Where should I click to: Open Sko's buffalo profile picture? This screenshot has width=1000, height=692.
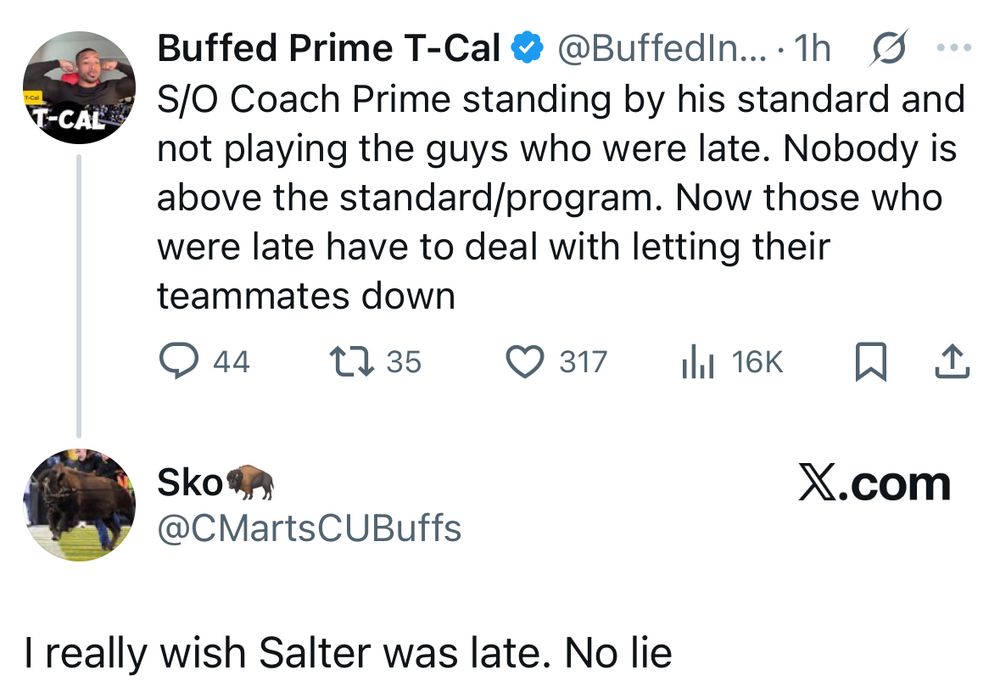coord(78,504)
